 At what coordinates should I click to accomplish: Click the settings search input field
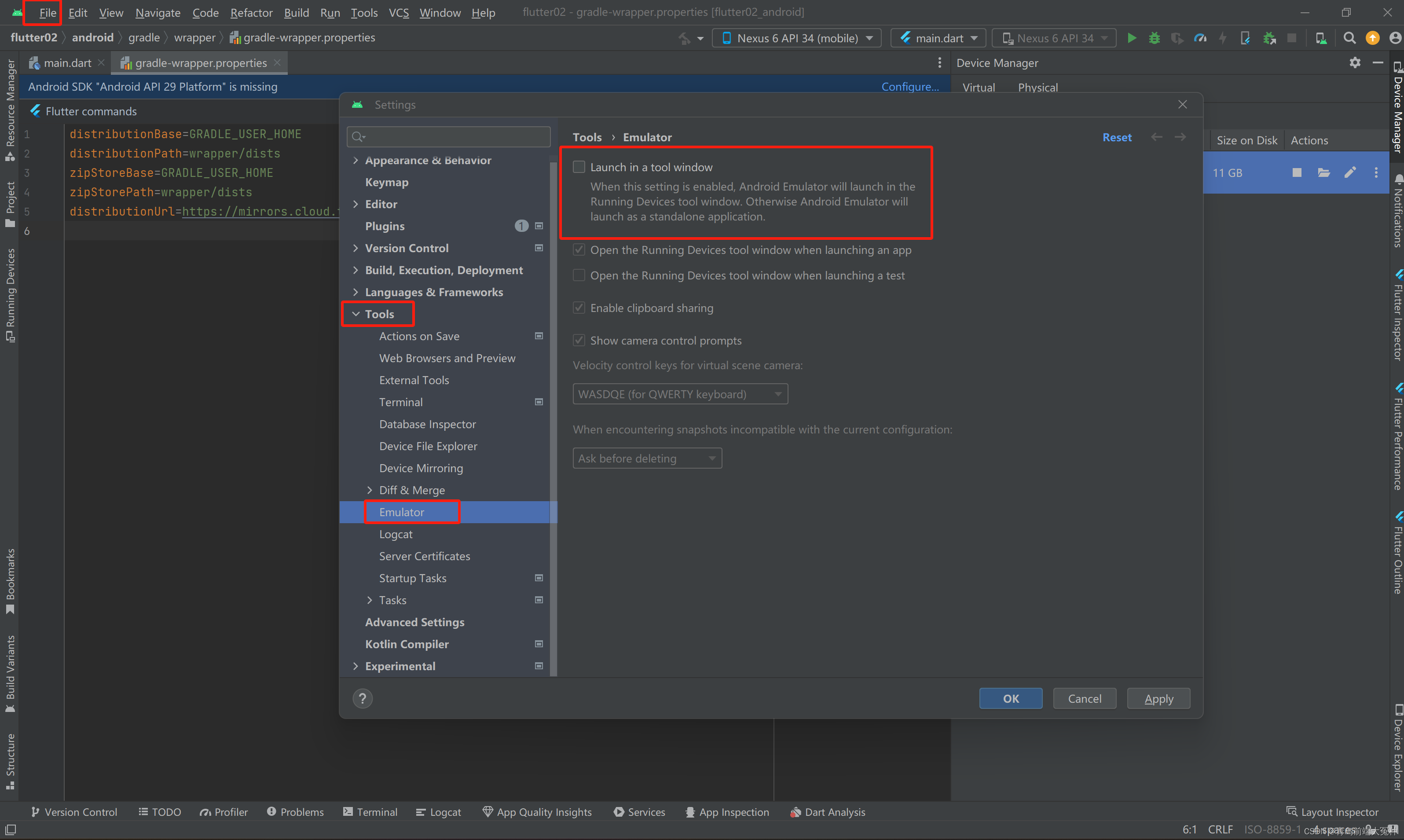tap(453, 136)
